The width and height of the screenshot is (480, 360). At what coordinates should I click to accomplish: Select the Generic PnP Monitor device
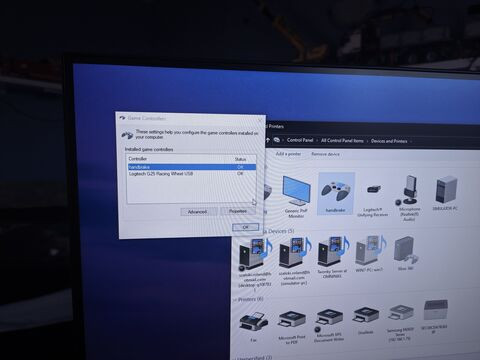296,196
